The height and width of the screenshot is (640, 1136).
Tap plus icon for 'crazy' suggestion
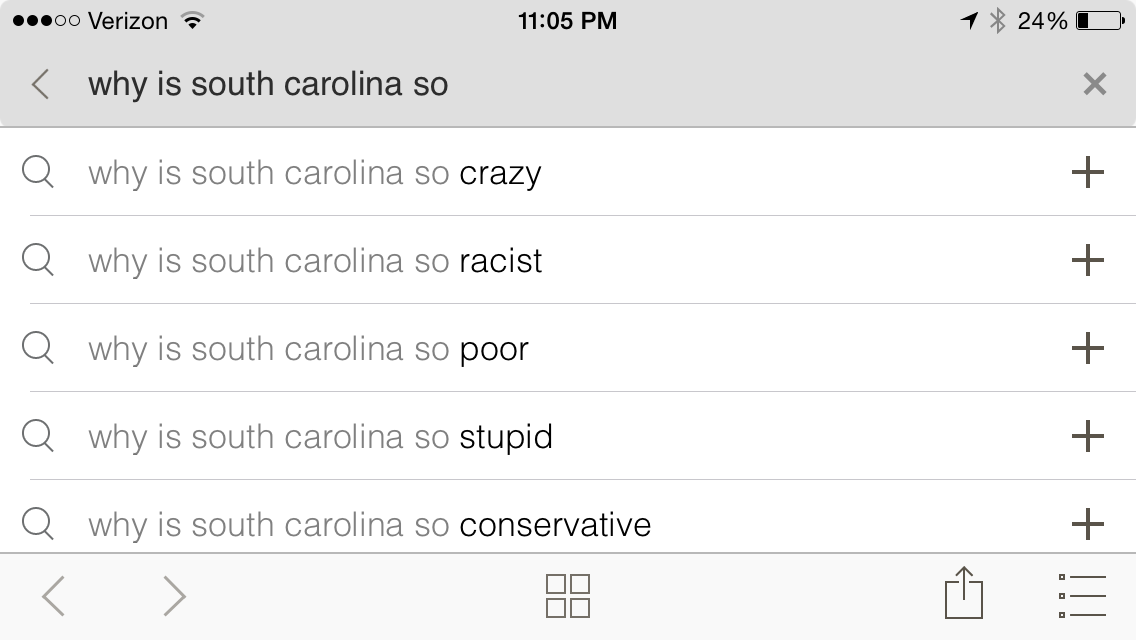[1088, 173]
